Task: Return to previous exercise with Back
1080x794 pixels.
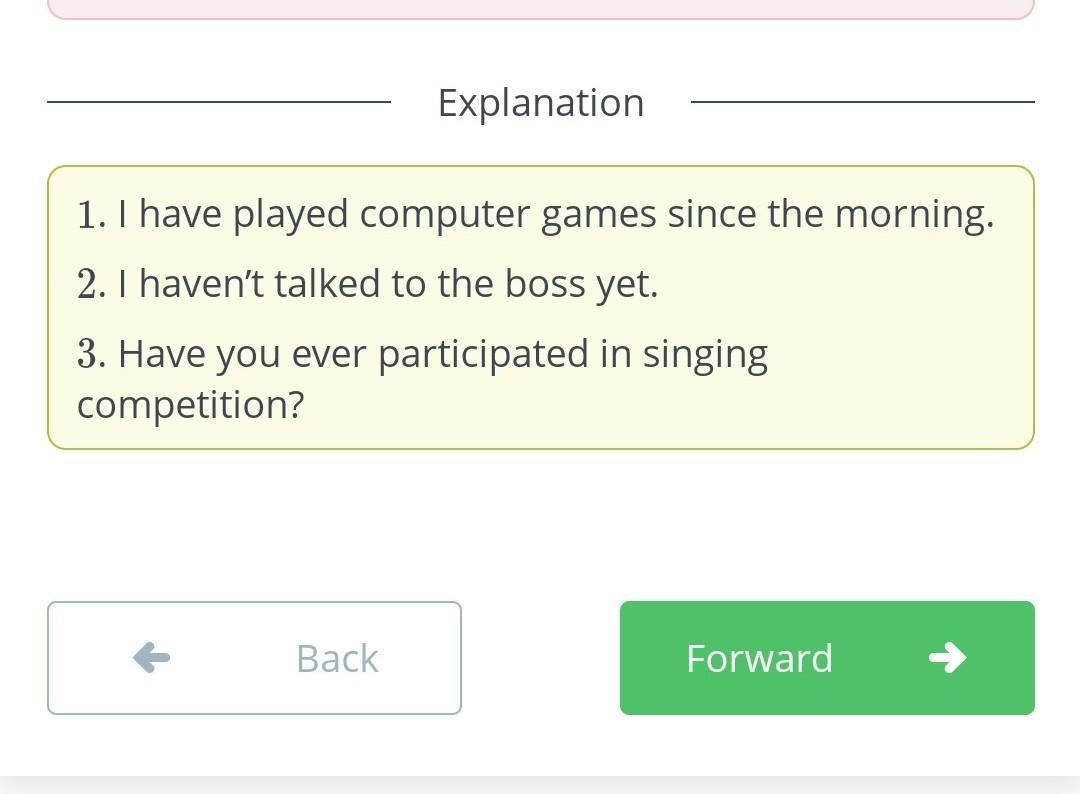Action: (254, 658)
